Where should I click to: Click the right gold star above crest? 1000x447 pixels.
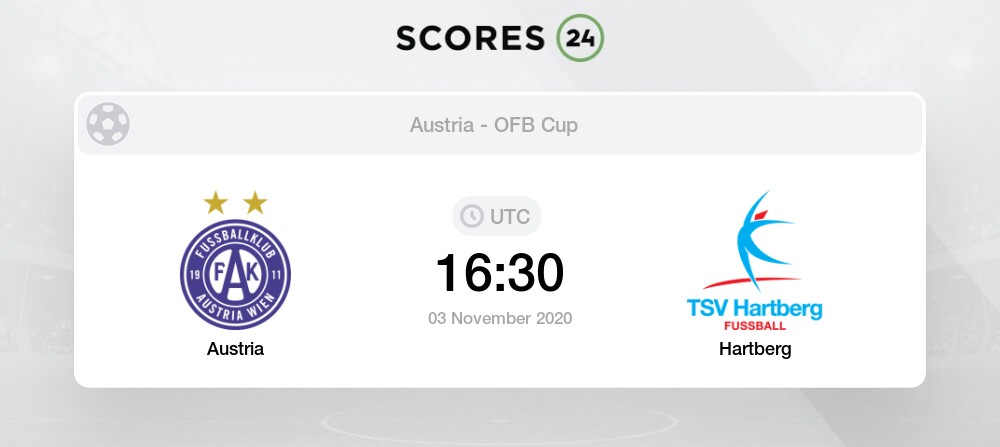pyautogui.click(x=255, y=203)
